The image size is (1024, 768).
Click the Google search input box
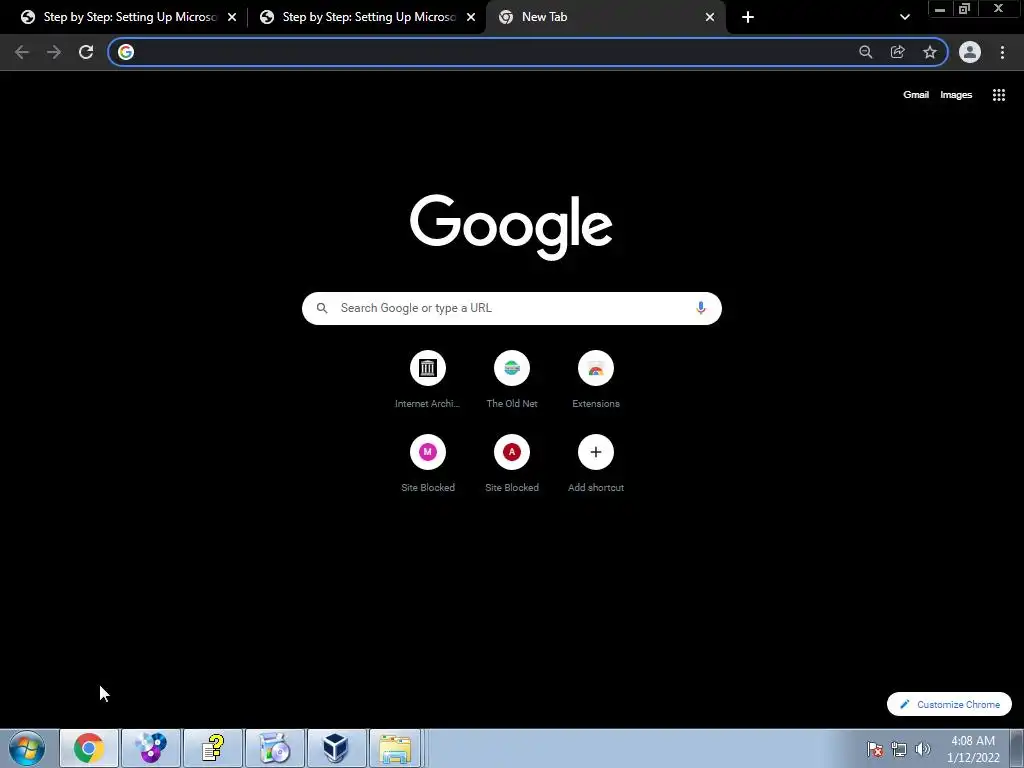pos(512,308)
